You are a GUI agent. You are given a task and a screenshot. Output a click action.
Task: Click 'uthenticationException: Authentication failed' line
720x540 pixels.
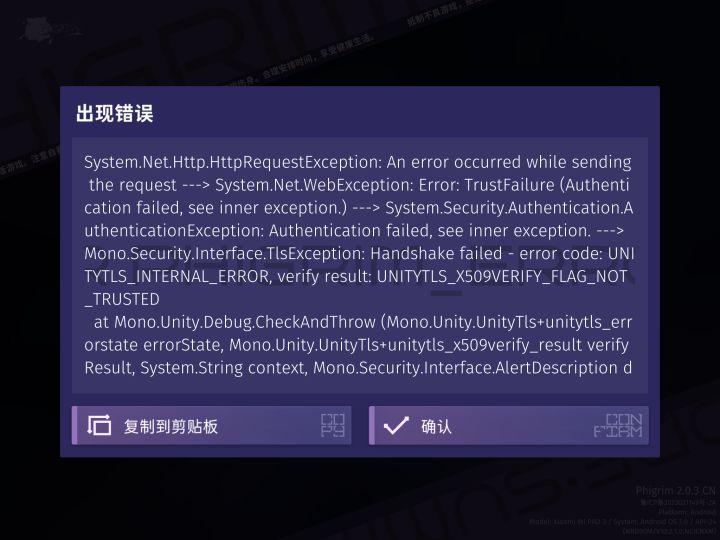click(354, 231)
